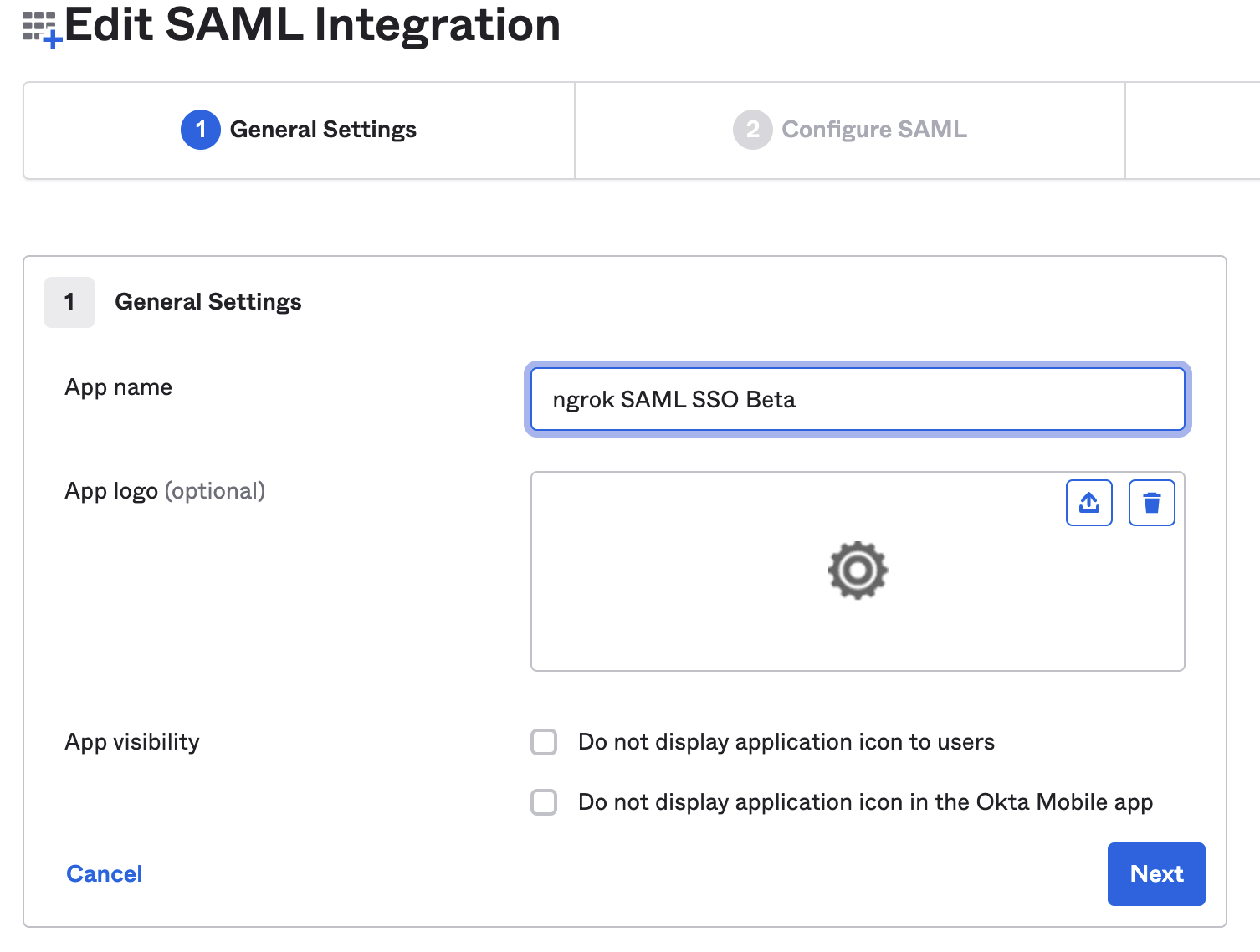Click the upload logo icon button

point(1088,503)
